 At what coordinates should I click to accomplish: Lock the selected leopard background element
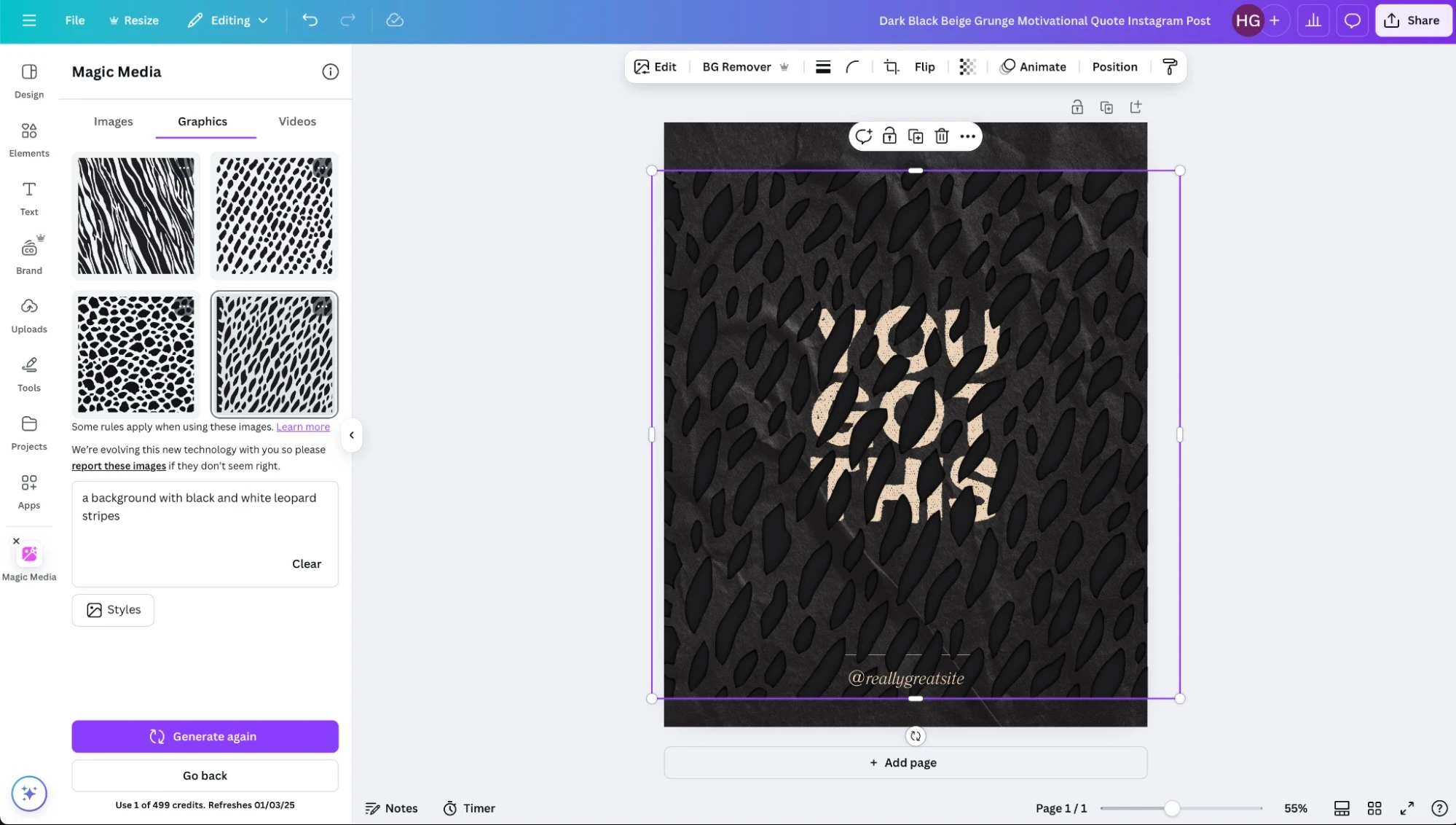point(889,136)
